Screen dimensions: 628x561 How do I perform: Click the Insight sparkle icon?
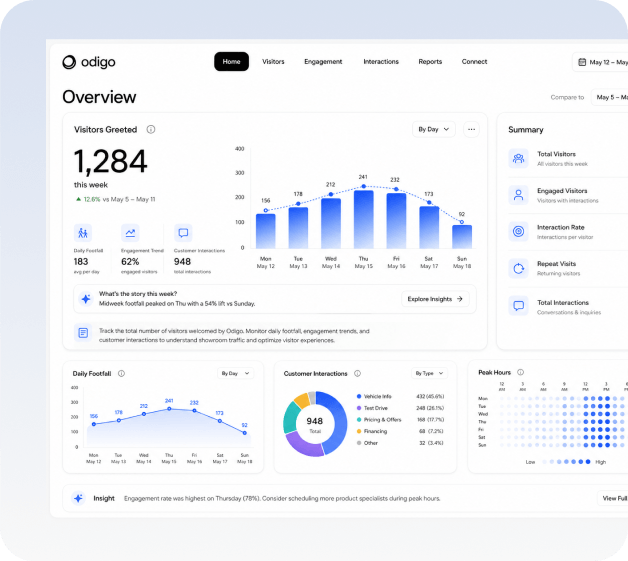[78, 498]
